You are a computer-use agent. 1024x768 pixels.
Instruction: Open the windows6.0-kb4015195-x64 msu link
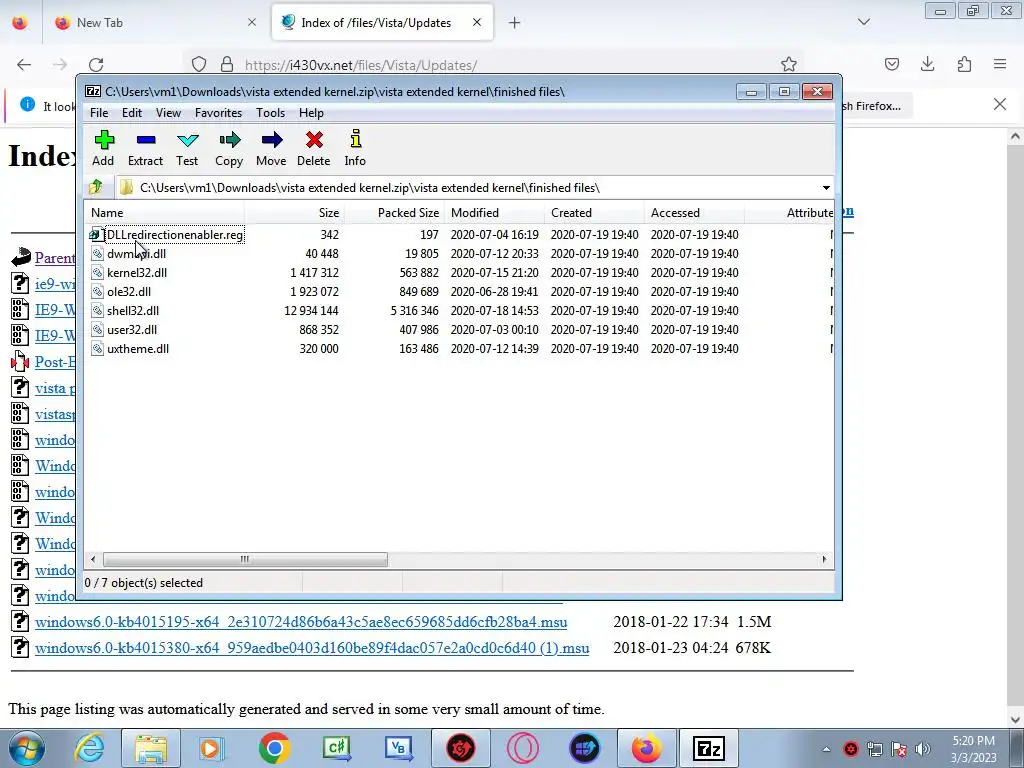tap(301, 622)
